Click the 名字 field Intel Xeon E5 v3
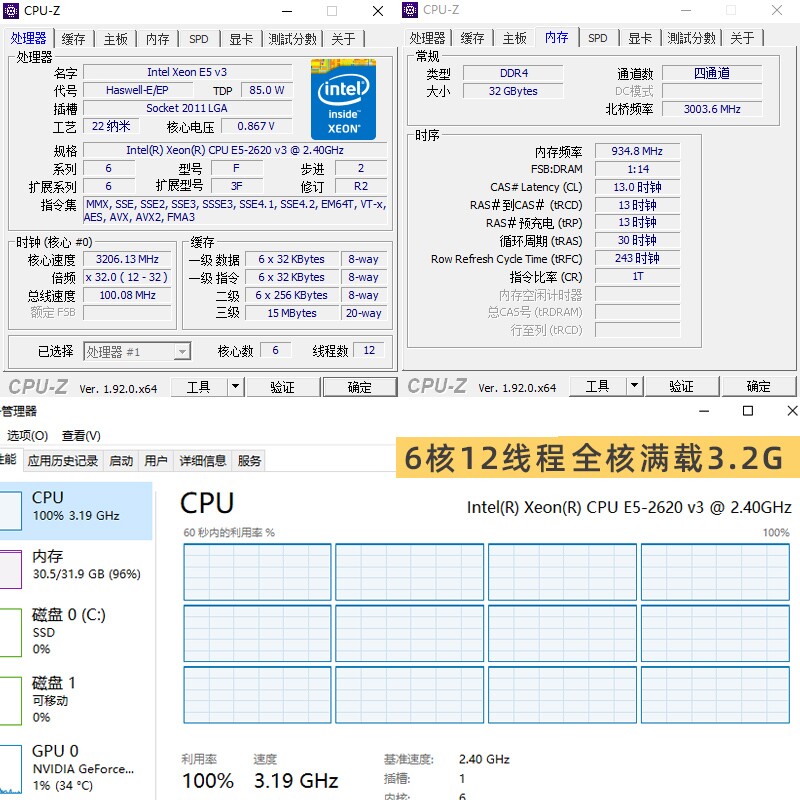The height and width of the screenshot is (800, 800). [x=187, y=72]
